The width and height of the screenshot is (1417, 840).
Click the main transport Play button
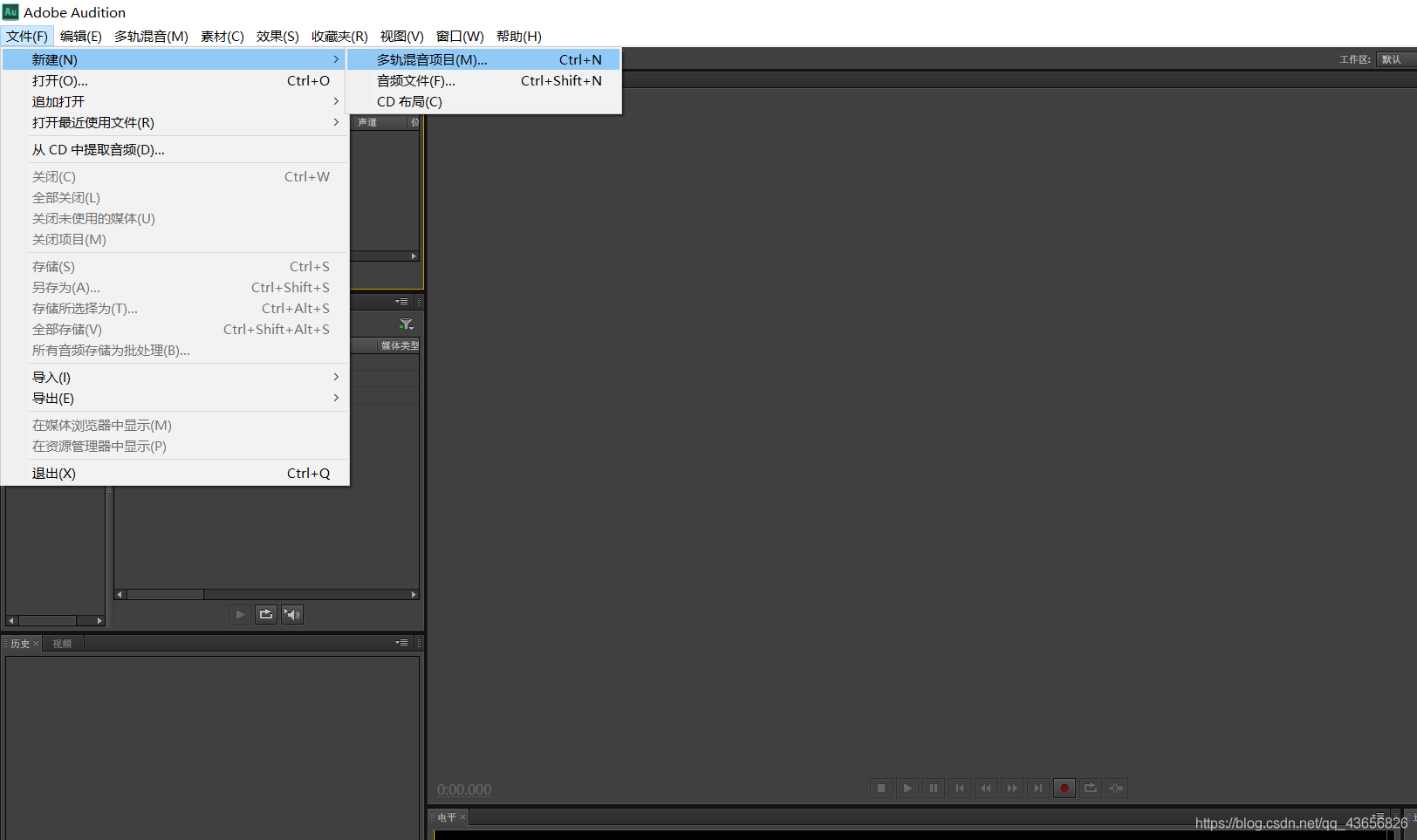pyautogui.click(x=907, y=789)
